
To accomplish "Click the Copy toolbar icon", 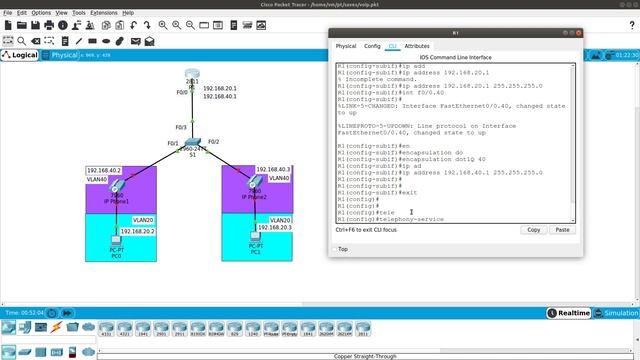I will (x=106, y=25).
